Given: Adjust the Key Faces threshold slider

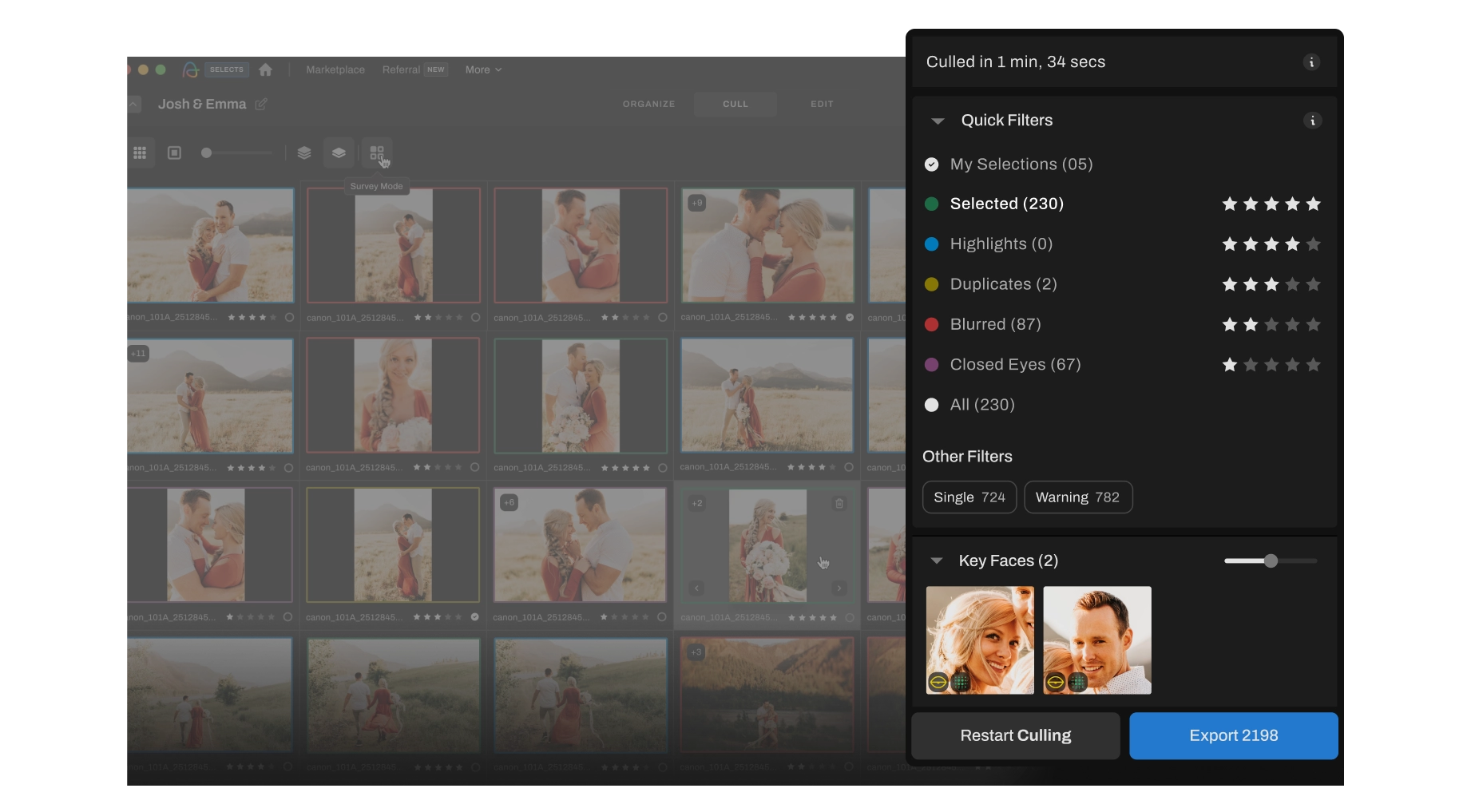Looking at the screenshot, I should (1270, 560).
